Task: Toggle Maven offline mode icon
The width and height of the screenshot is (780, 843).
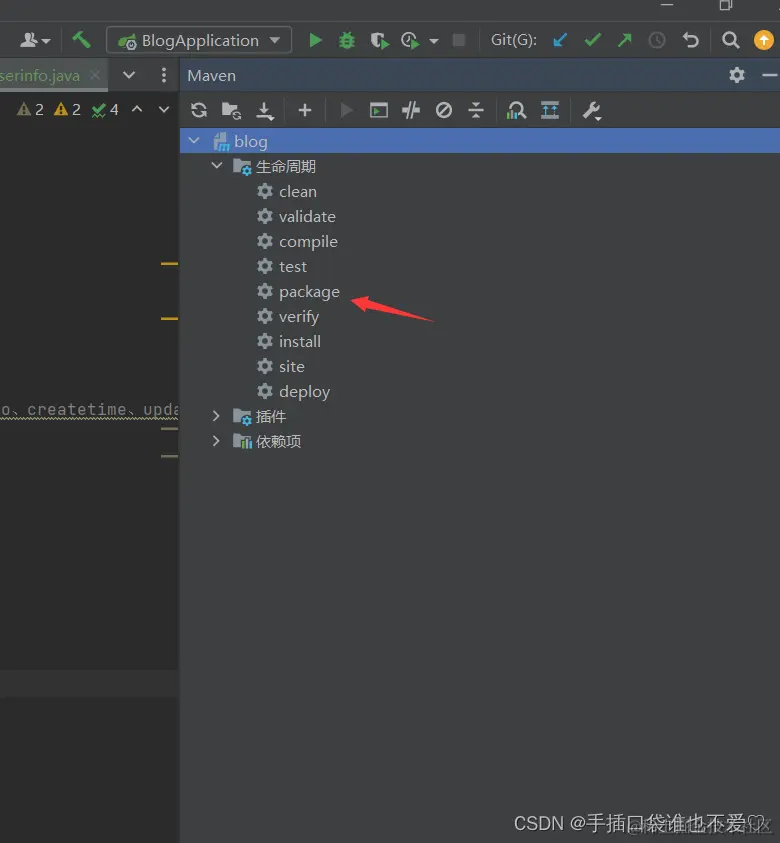Action: tap(411, 110)
